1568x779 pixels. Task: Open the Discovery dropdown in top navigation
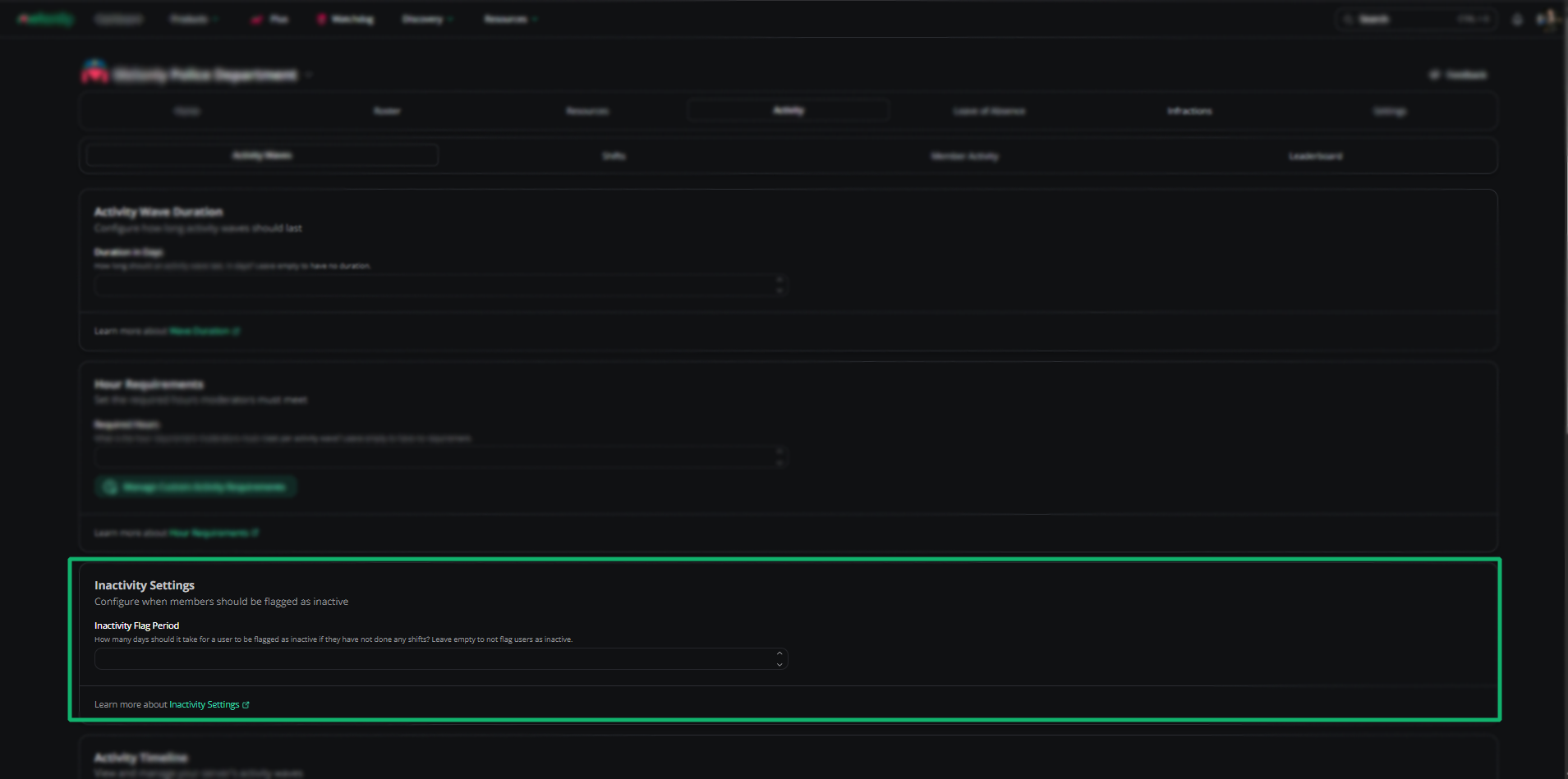(x=427, y=19)
